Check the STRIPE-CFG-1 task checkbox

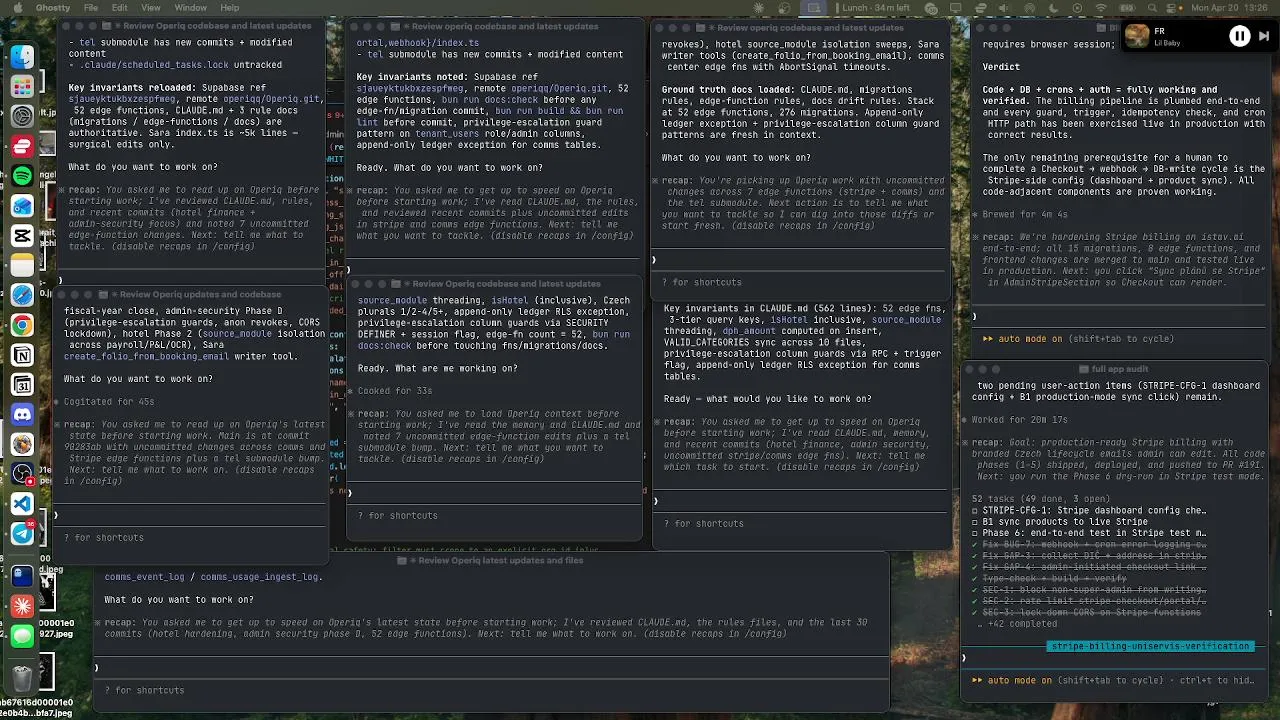[975, 510]
